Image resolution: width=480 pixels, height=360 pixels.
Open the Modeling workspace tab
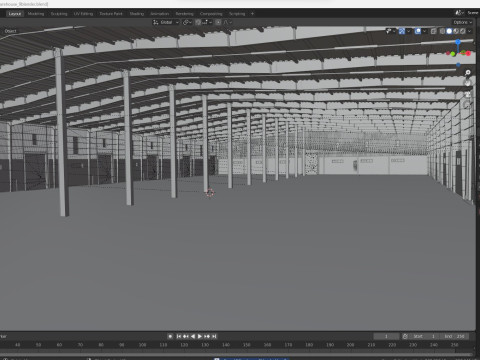36,14
